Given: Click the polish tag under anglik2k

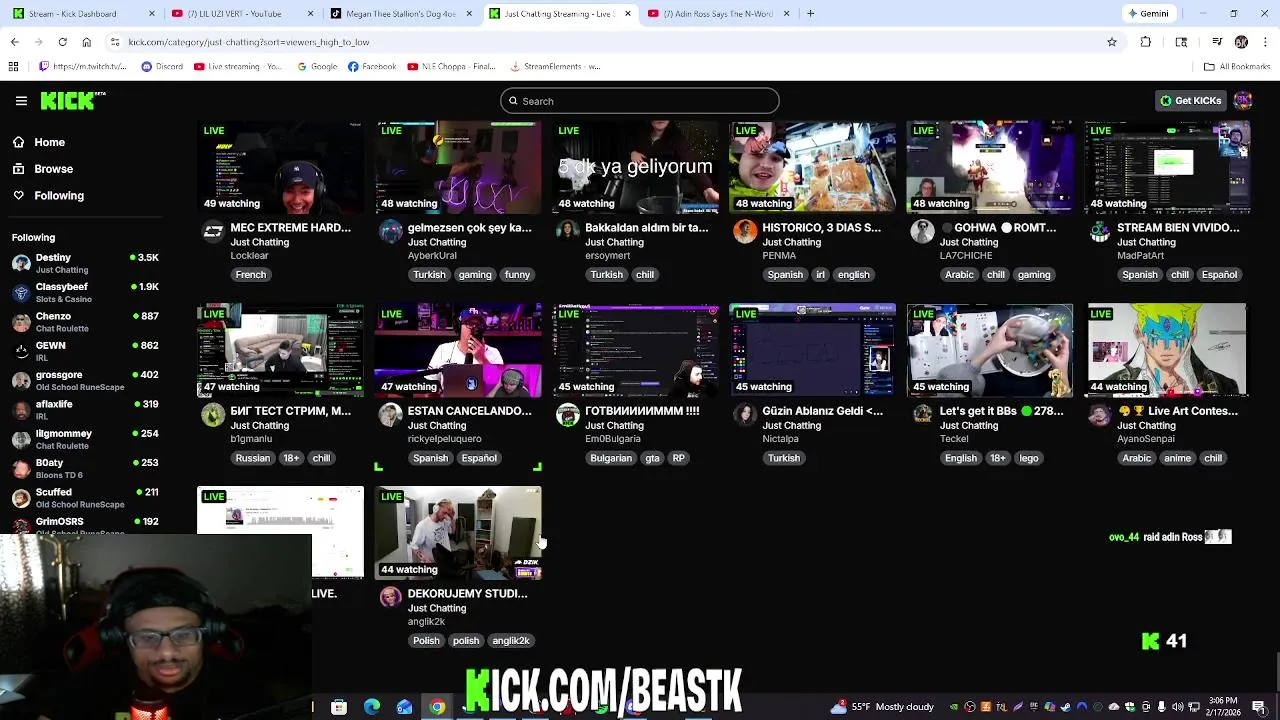Looking at the screenshot, I should click(466, 641).
